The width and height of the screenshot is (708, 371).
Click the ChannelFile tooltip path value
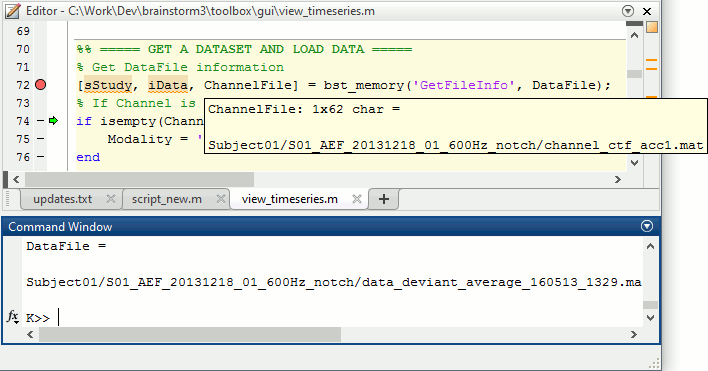point(456,145)
